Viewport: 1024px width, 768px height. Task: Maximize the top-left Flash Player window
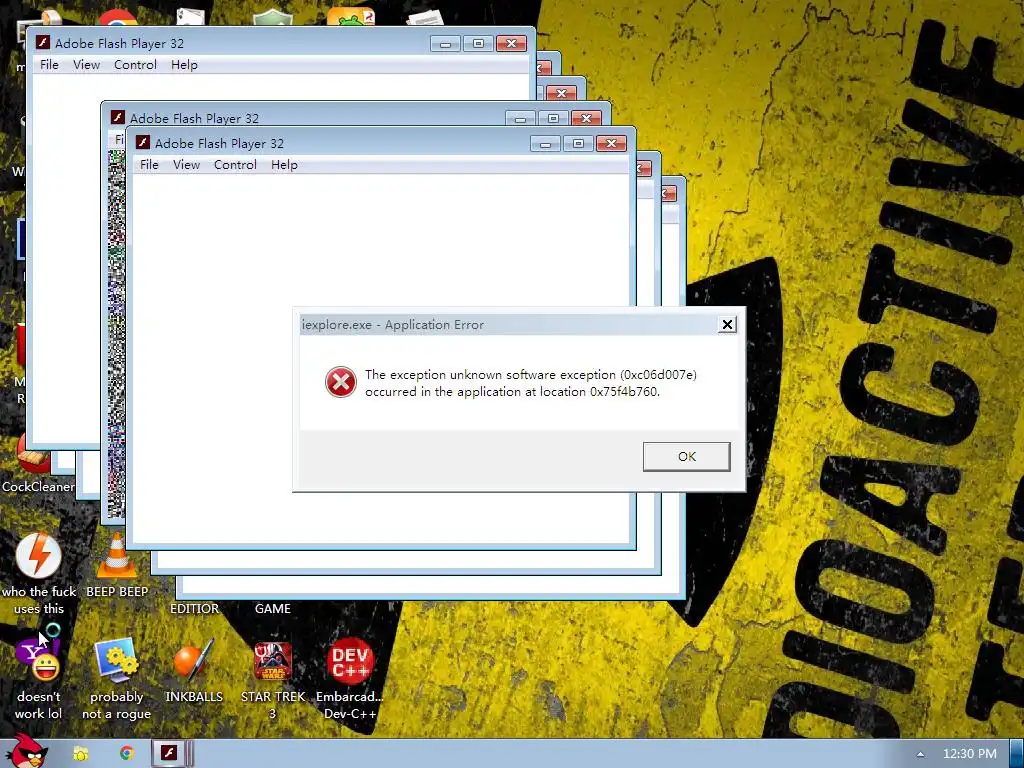(478, 43)
